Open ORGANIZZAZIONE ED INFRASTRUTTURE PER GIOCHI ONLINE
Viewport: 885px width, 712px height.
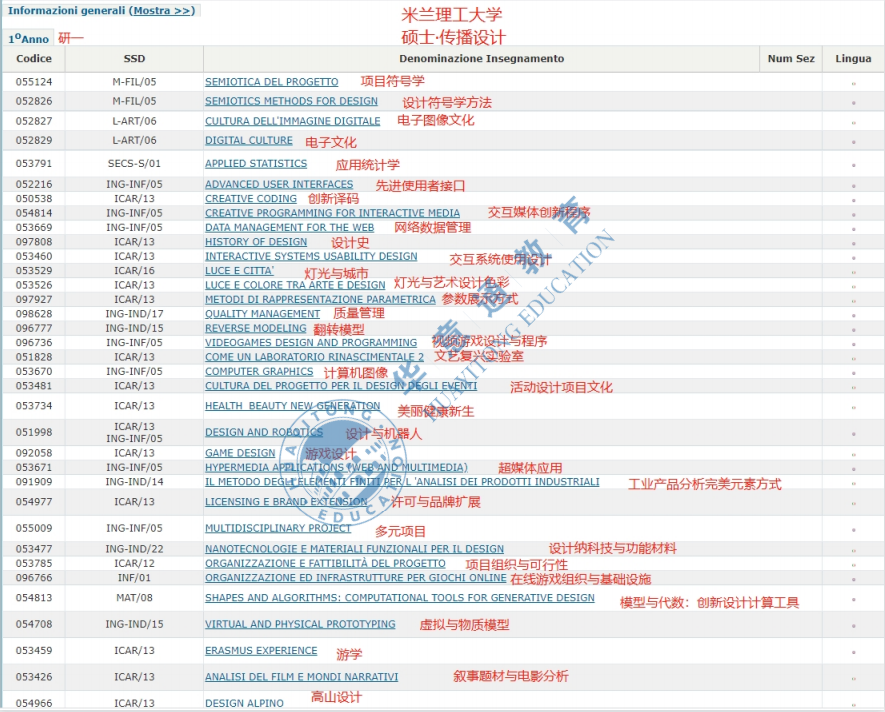click(356, 578)
